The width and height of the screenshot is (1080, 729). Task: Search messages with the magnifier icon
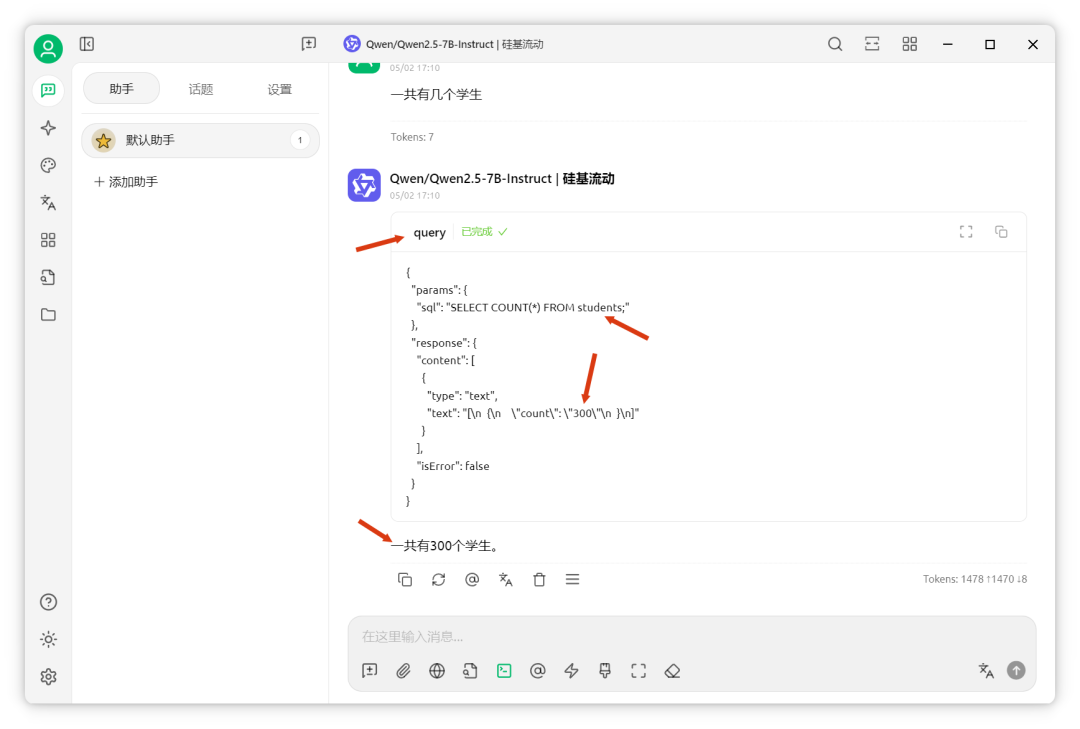[835, 44]
